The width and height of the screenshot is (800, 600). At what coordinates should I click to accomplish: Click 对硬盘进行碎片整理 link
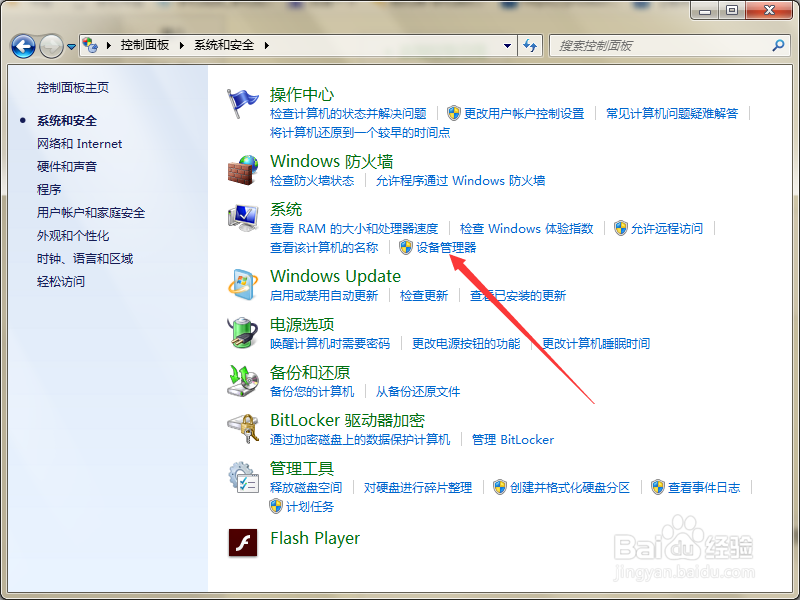coord(418,487)
